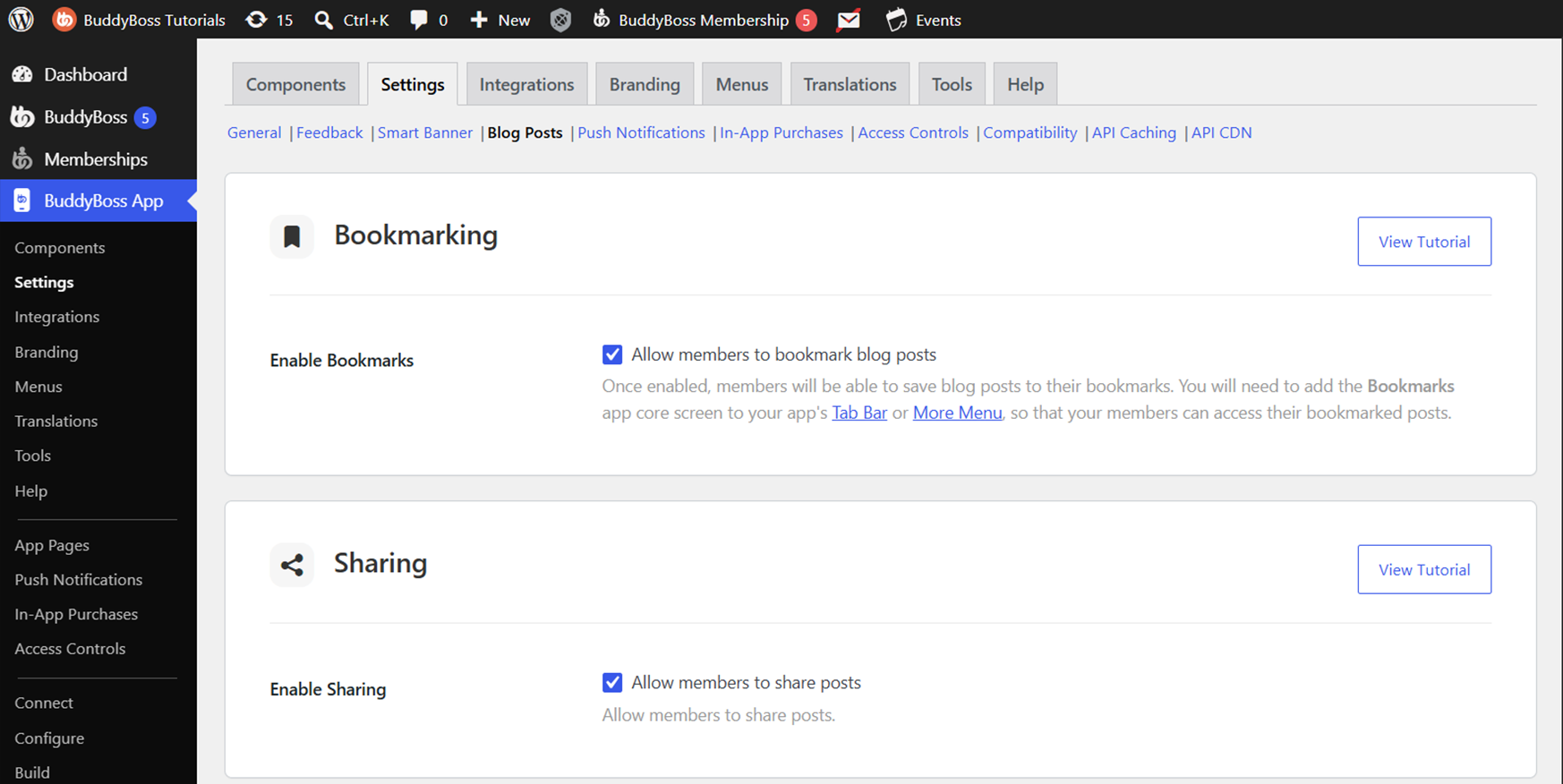Open Push Notifications settings sub-link
Screen dimensions: 1563x784
[x=641, y=132]
